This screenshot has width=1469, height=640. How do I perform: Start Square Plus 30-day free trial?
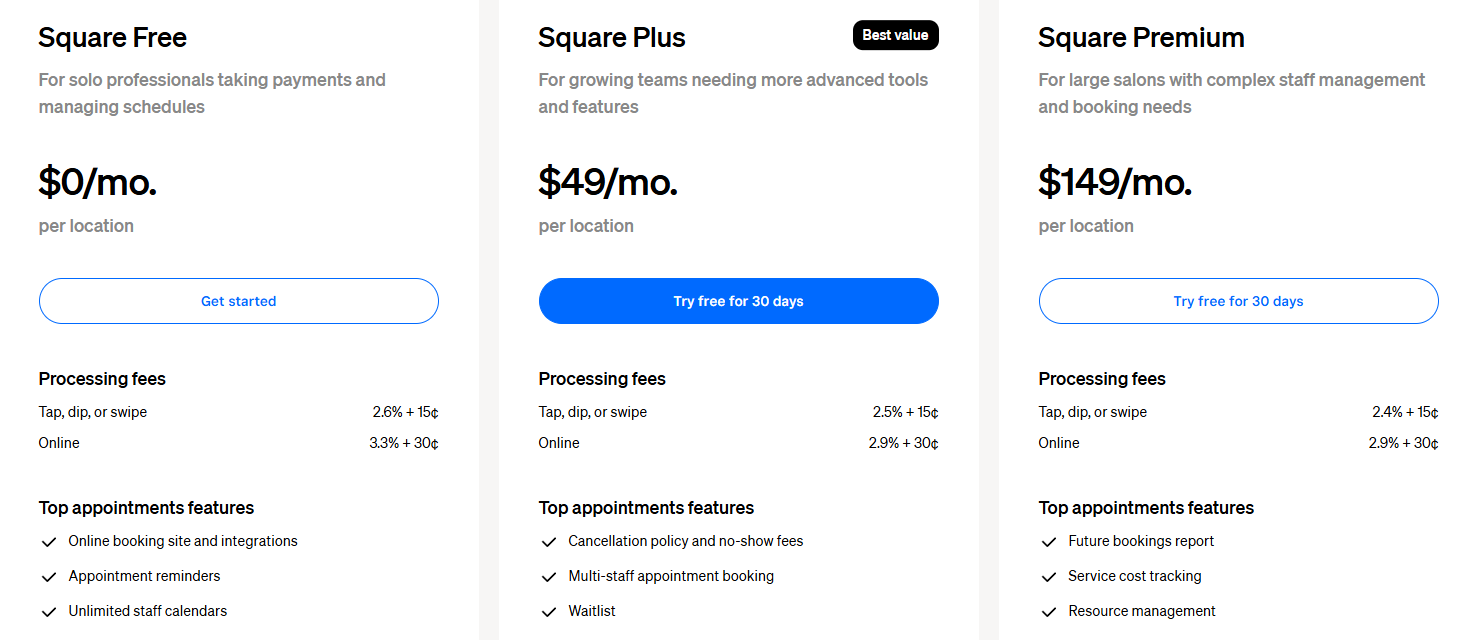pos(738,301)
